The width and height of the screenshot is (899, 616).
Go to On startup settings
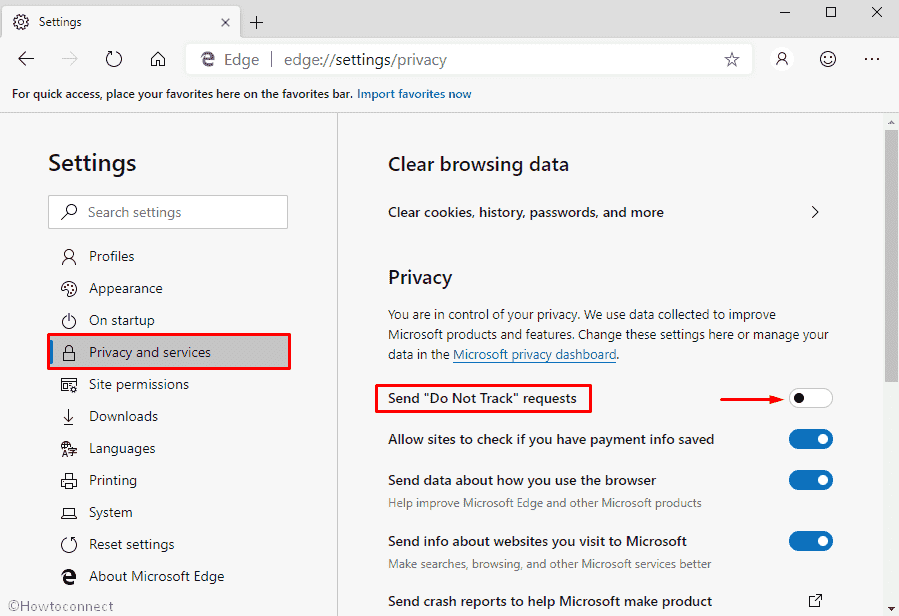[x=122, y=321]
